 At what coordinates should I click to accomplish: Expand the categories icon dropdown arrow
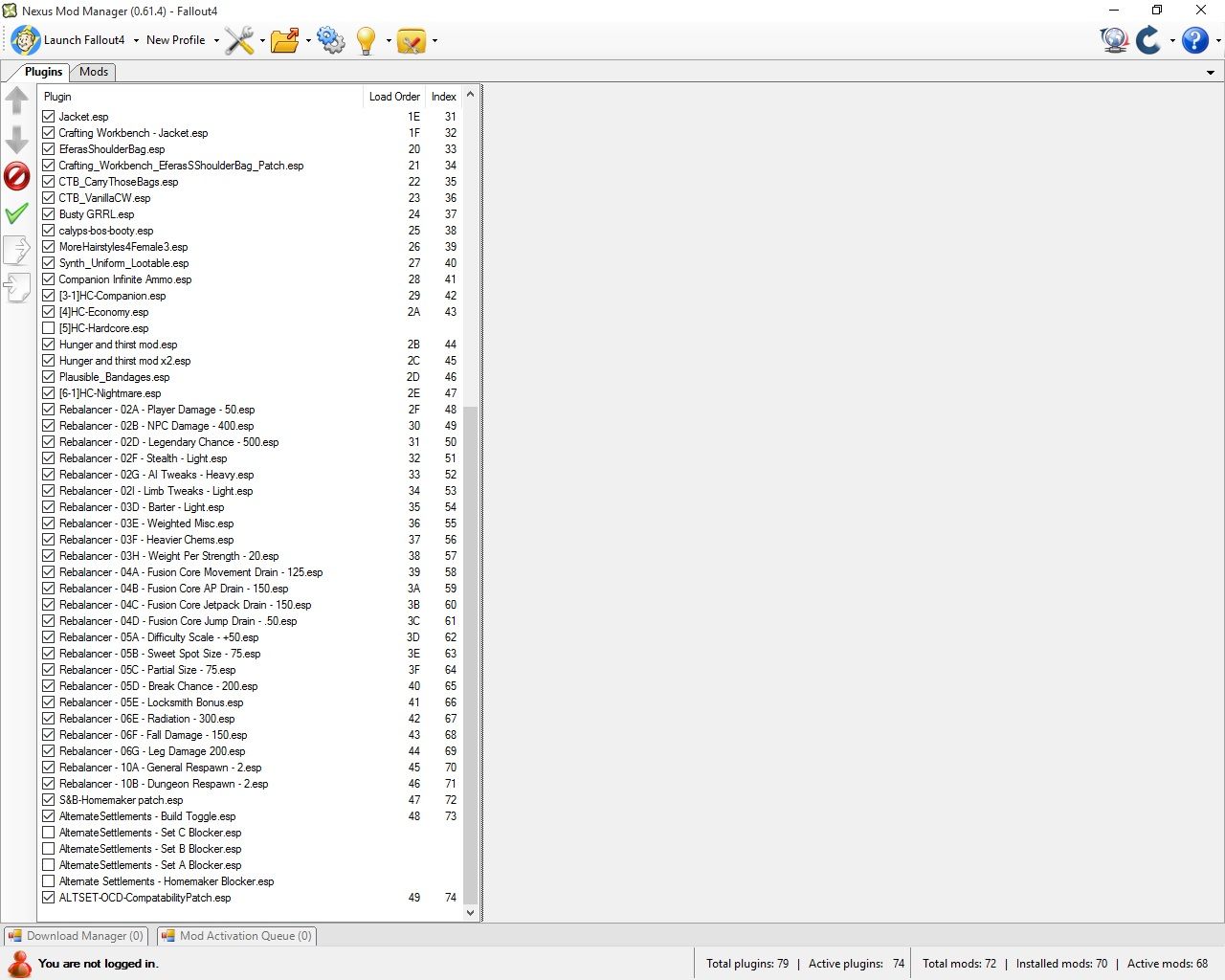[434, 40]
